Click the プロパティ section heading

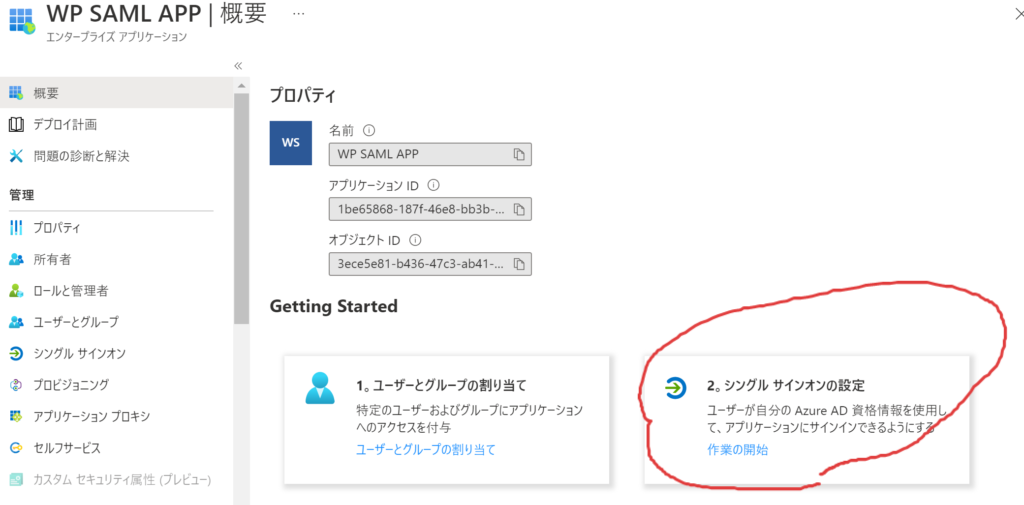[x=303, y=97]
